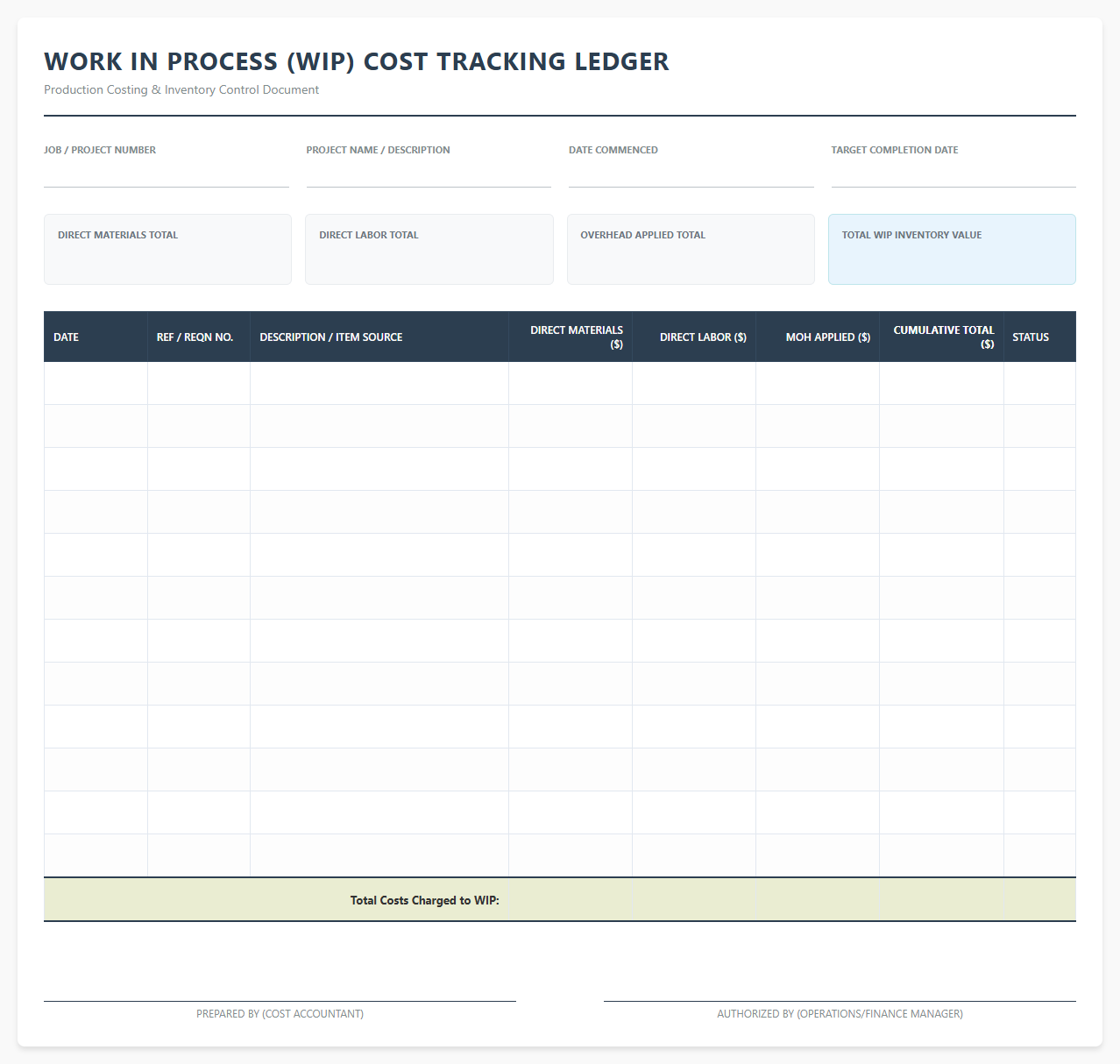This screenshot has height=1064, width=1120.
Task: Click the Total Costs Charged to WIP label
Action: (x=425, y=900)
